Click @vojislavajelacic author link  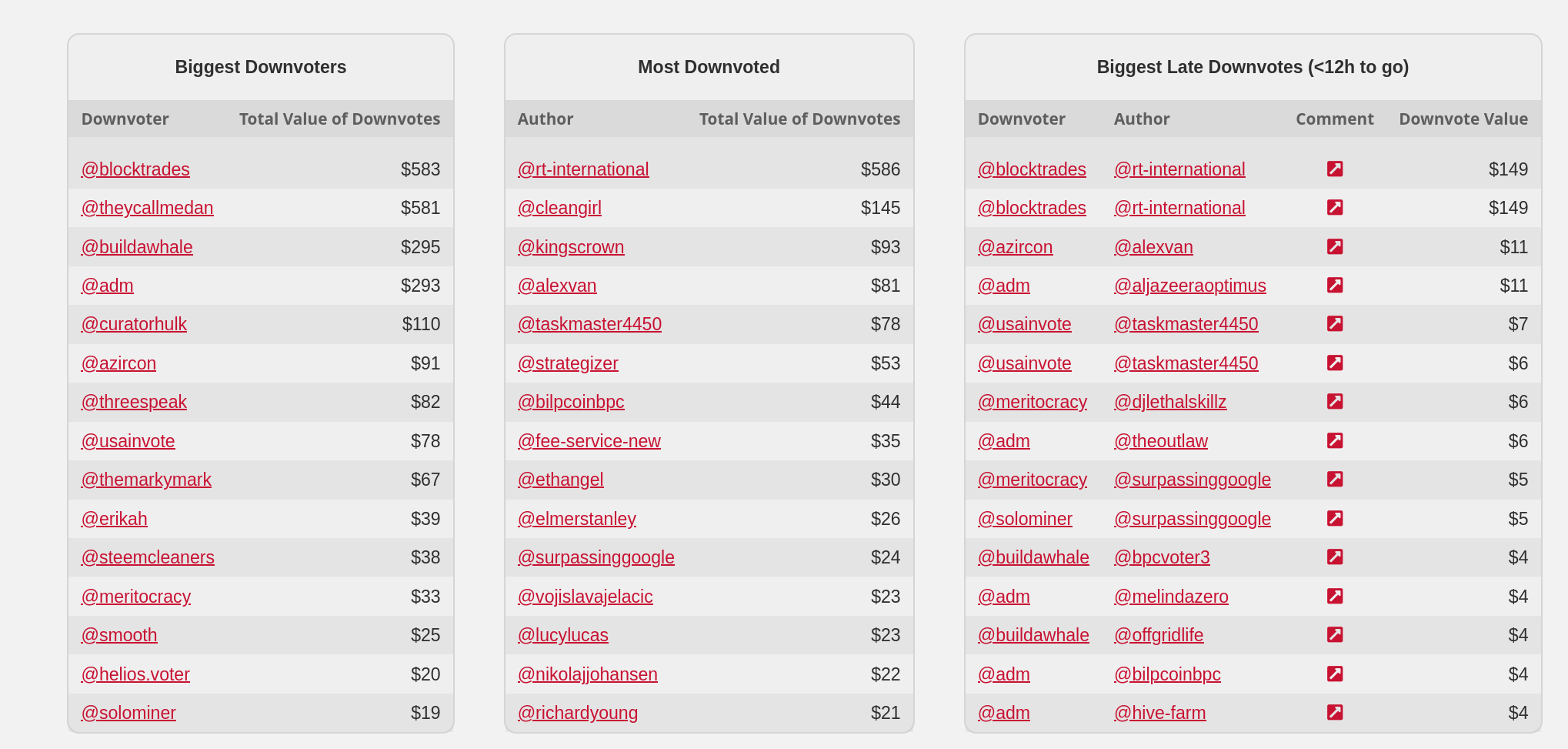point(585,597)
